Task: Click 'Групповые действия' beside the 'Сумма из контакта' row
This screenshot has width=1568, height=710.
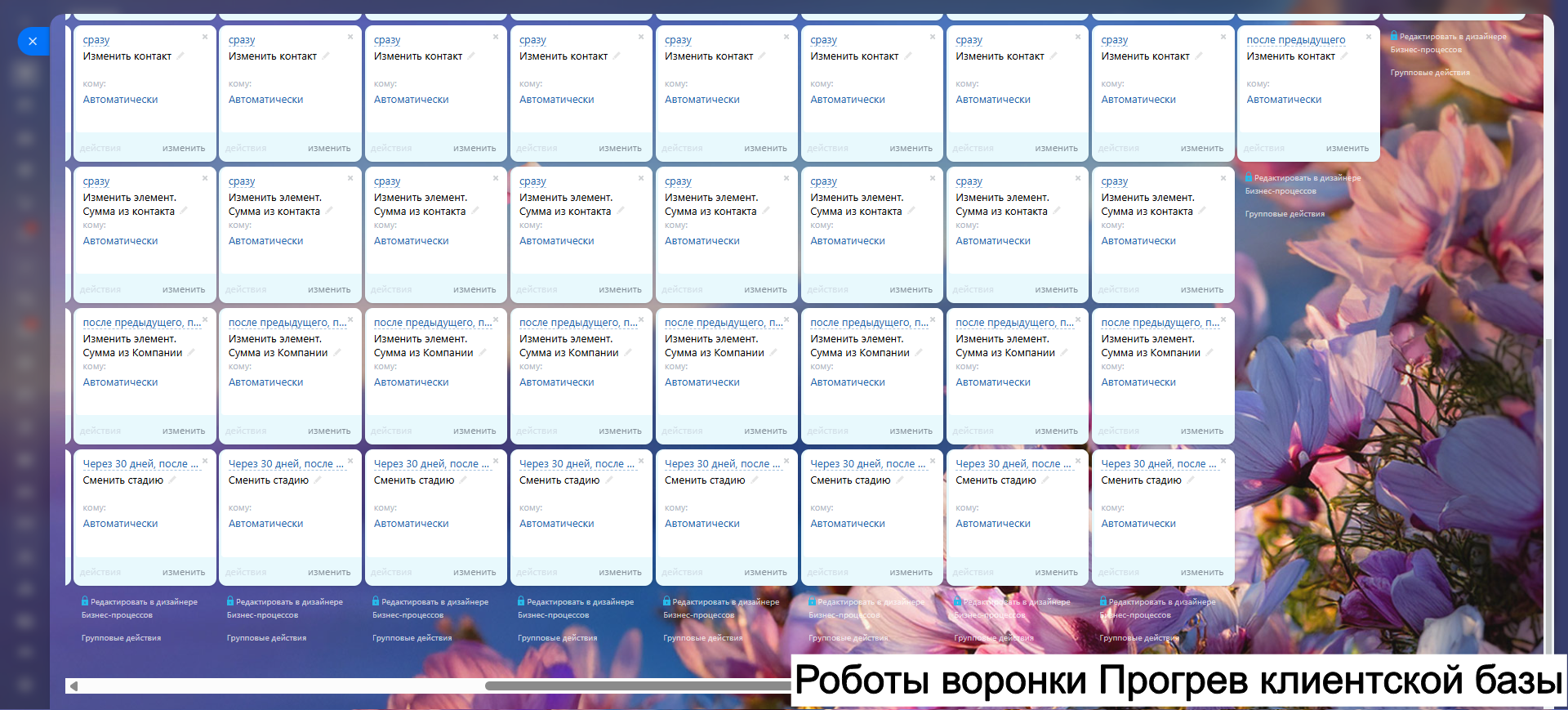Action: (x=1285, y=214)
